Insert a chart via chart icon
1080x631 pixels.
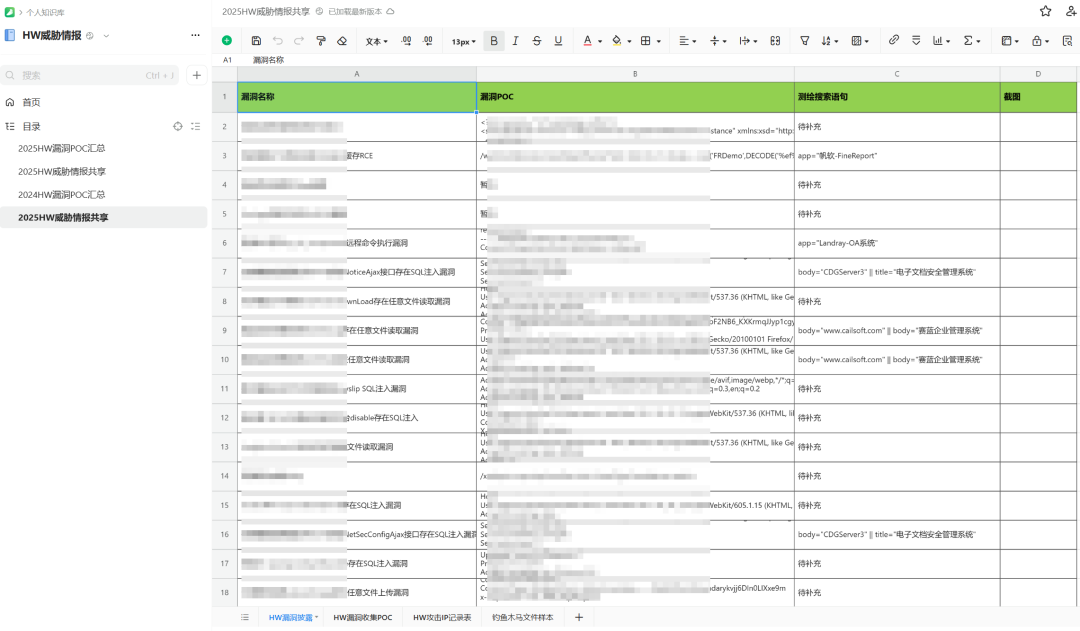tap(941, 41)
